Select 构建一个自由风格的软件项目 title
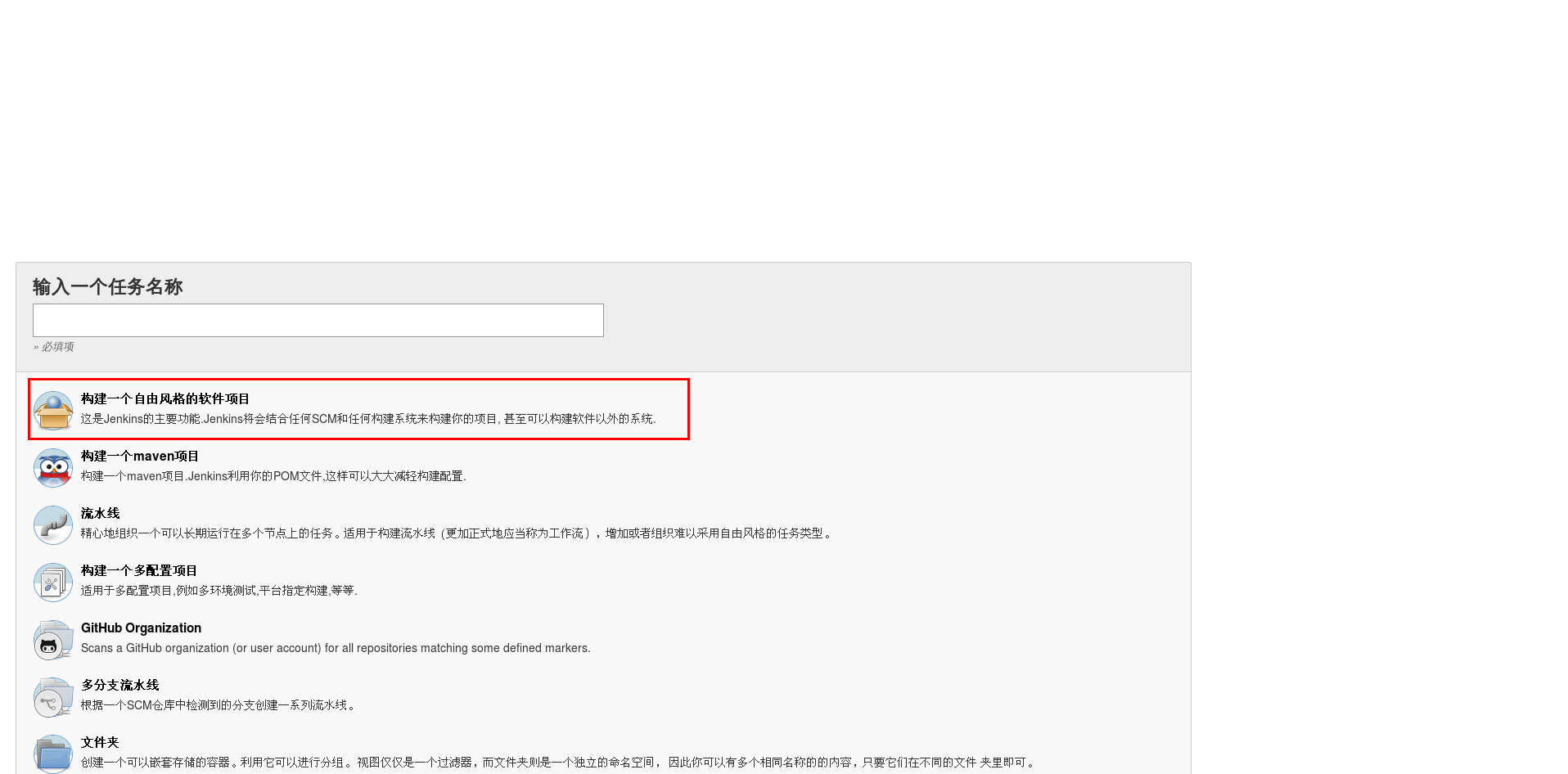Image resolution: width=1568 pixels, height=774 pixels. (165, 398)
